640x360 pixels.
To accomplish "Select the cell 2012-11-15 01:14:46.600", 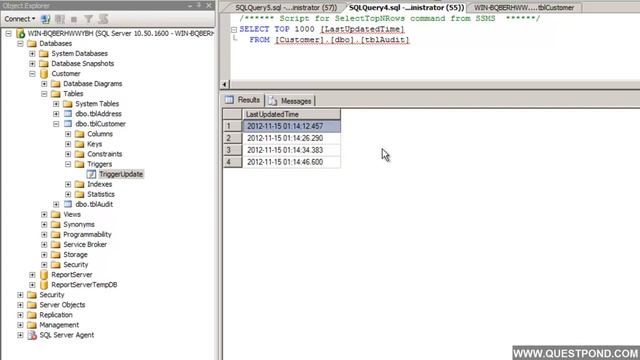I will (291, 162).
